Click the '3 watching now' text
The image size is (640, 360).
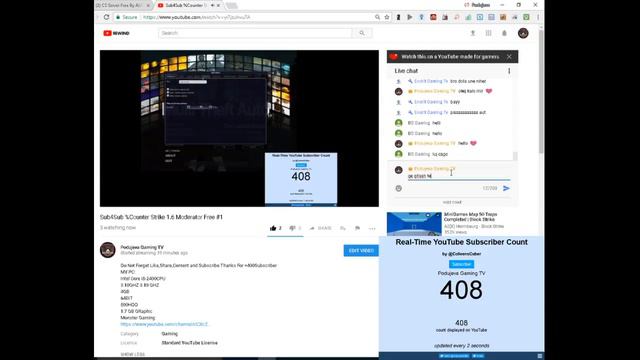point(118,228)
